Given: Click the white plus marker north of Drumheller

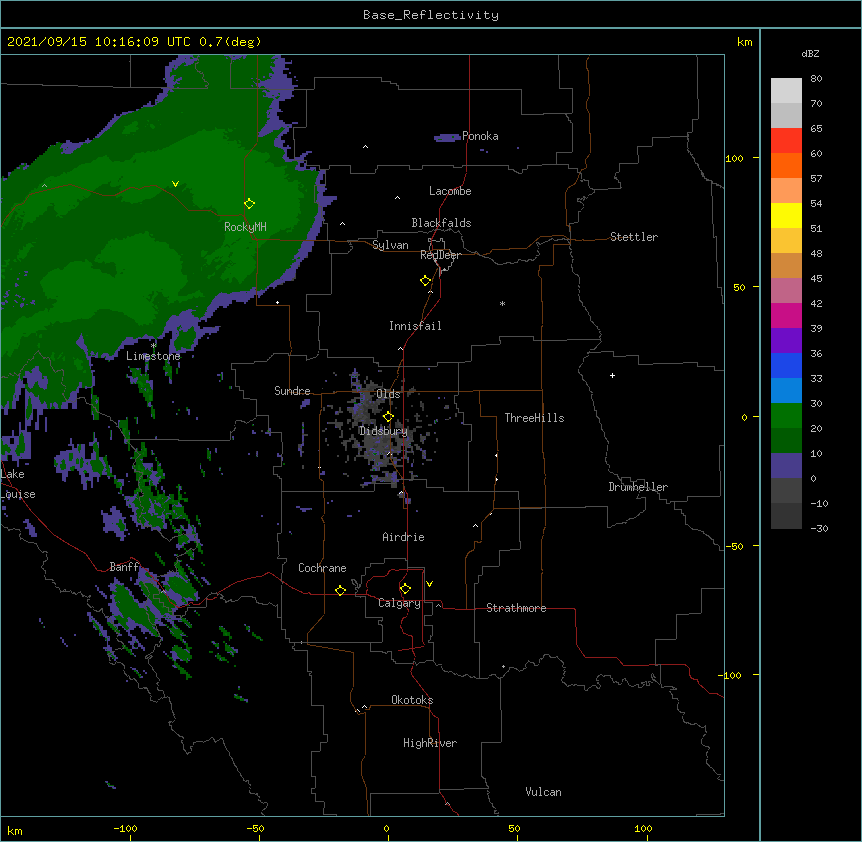Looking at the screenshot, I should coord(612,375).
